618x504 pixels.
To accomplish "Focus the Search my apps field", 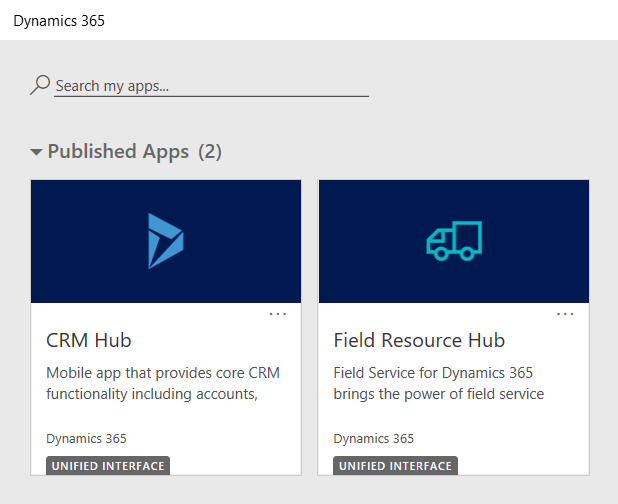I will pyautogui.click(x=211, y=86).
